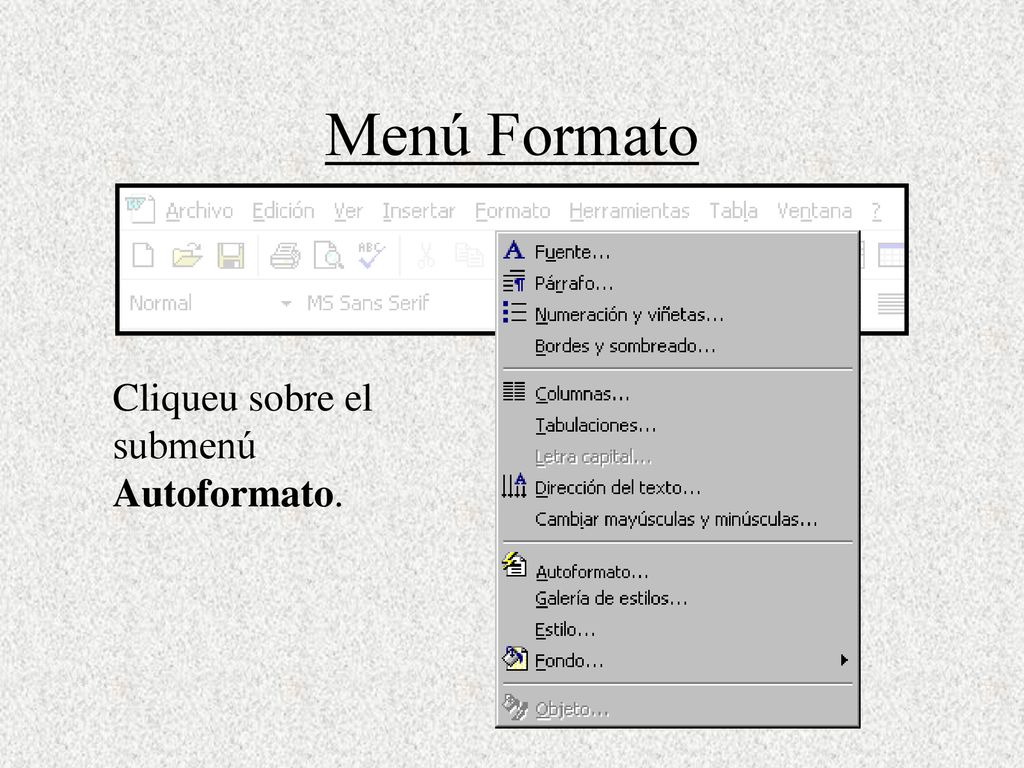Click the Print Preview icon
Viewport: 1024px width, 768px height.
(328, 255)
